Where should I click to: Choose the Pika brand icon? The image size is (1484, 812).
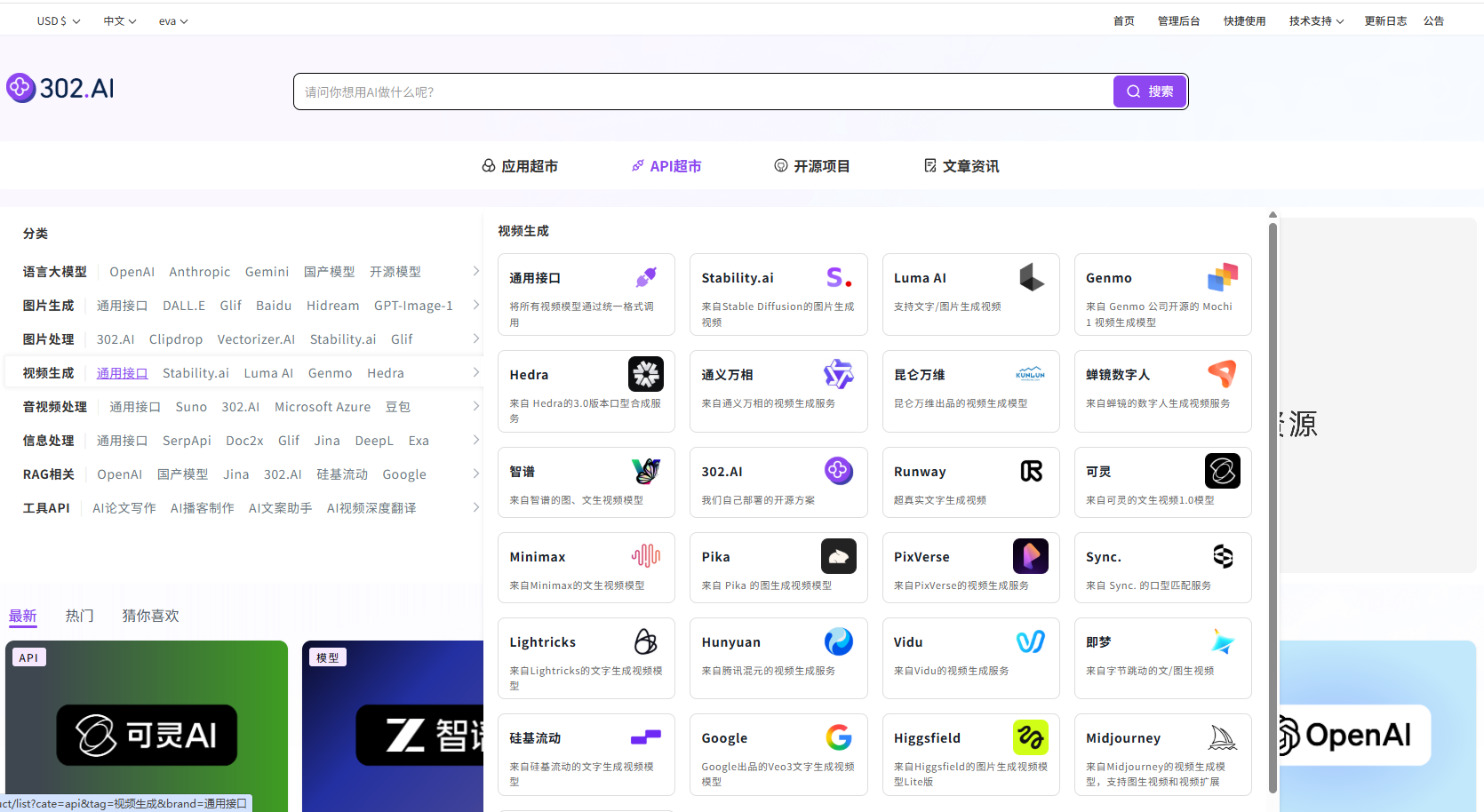pos(838,556)
